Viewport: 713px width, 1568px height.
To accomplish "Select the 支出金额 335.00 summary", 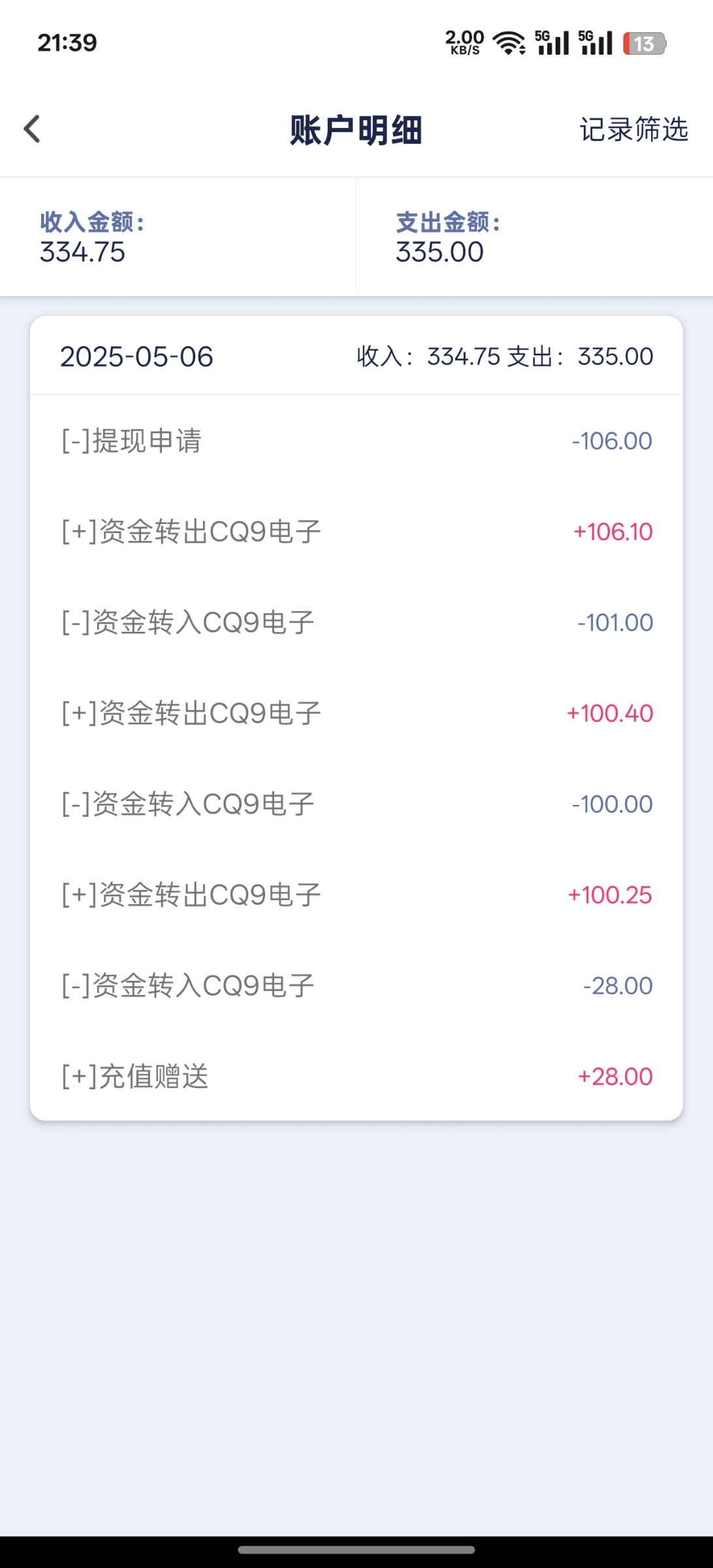I will 534,237.
